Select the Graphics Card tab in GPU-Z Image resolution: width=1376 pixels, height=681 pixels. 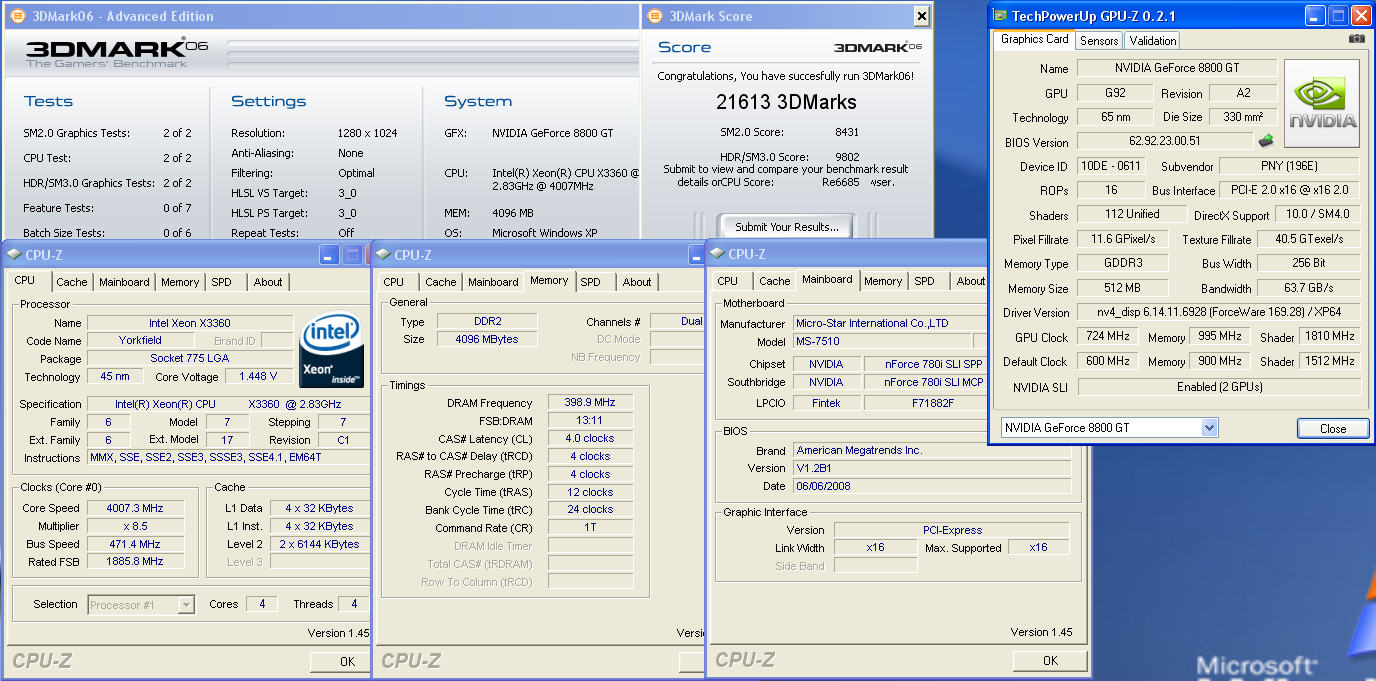[1034, 39]
